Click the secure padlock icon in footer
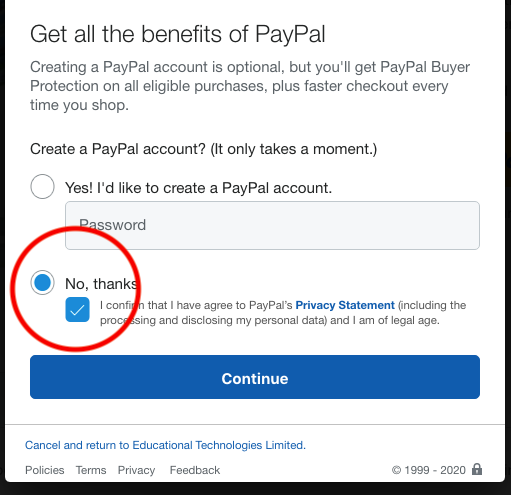Viewport: 511px width, 495px height. [x=477, y=469]
